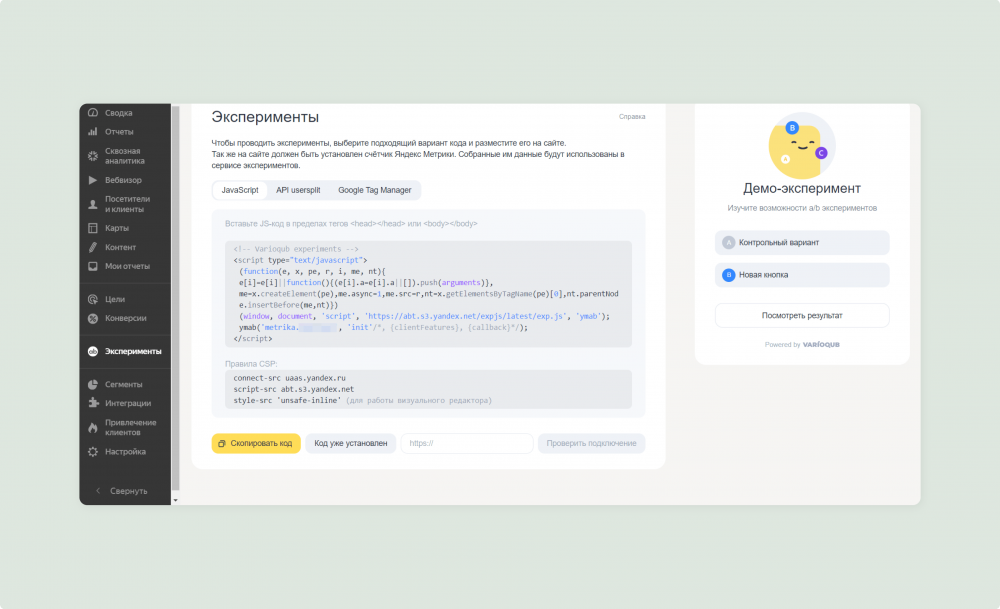Click the Интеграции puzzle icon
This screenshot has height=609, width=1000.
tap(92, 403)
